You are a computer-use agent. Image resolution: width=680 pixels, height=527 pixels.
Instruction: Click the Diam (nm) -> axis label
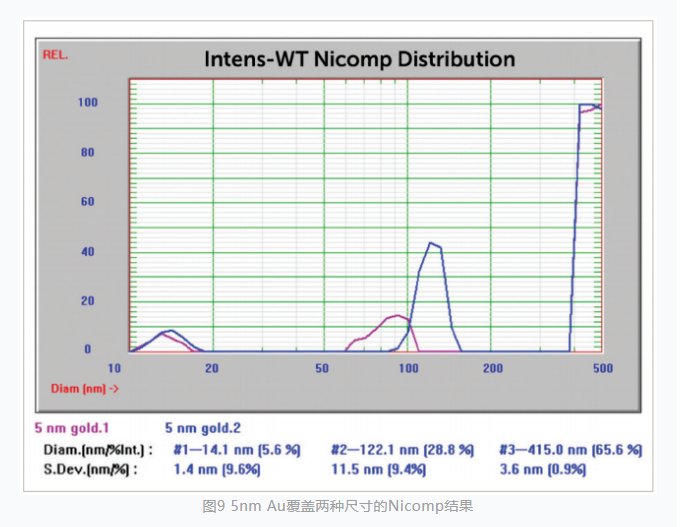pyautogui.click(x=85, y=388)
